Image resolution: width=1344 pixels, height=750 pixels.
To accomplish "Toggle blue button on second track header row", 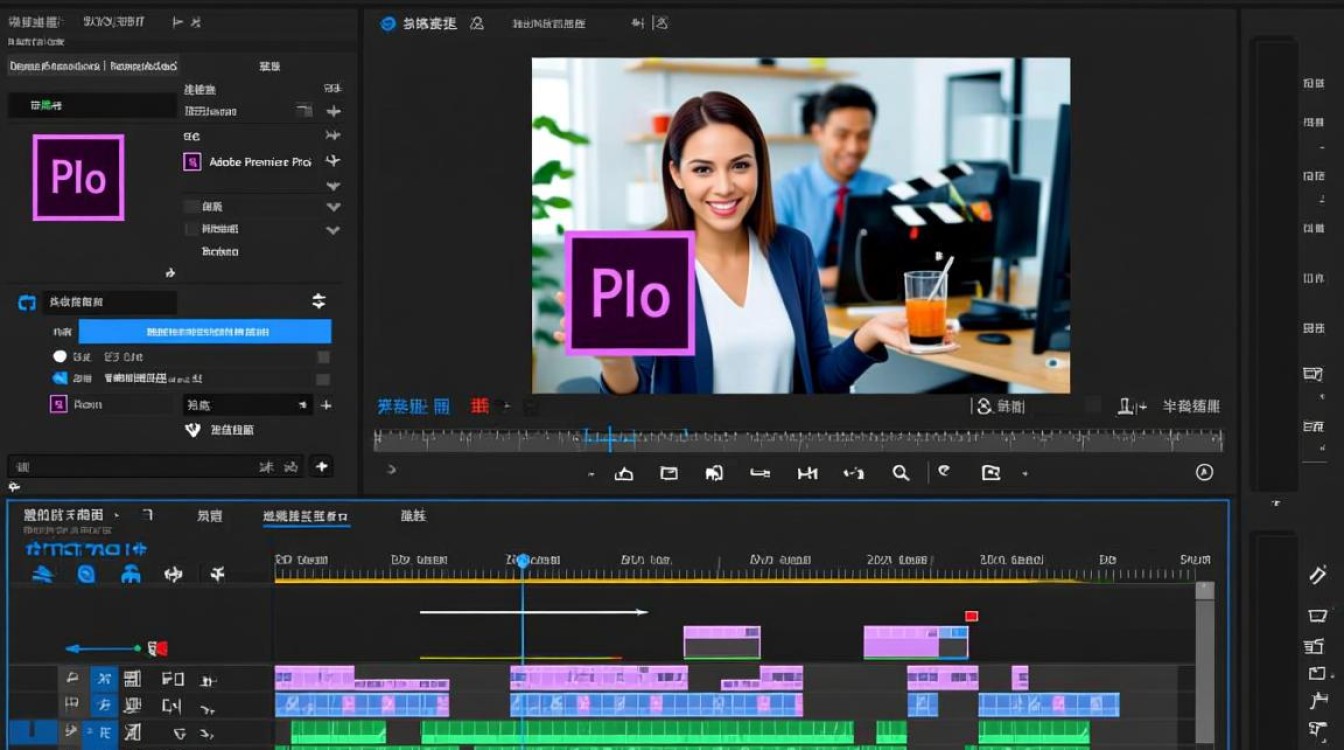I will (104, 705).
